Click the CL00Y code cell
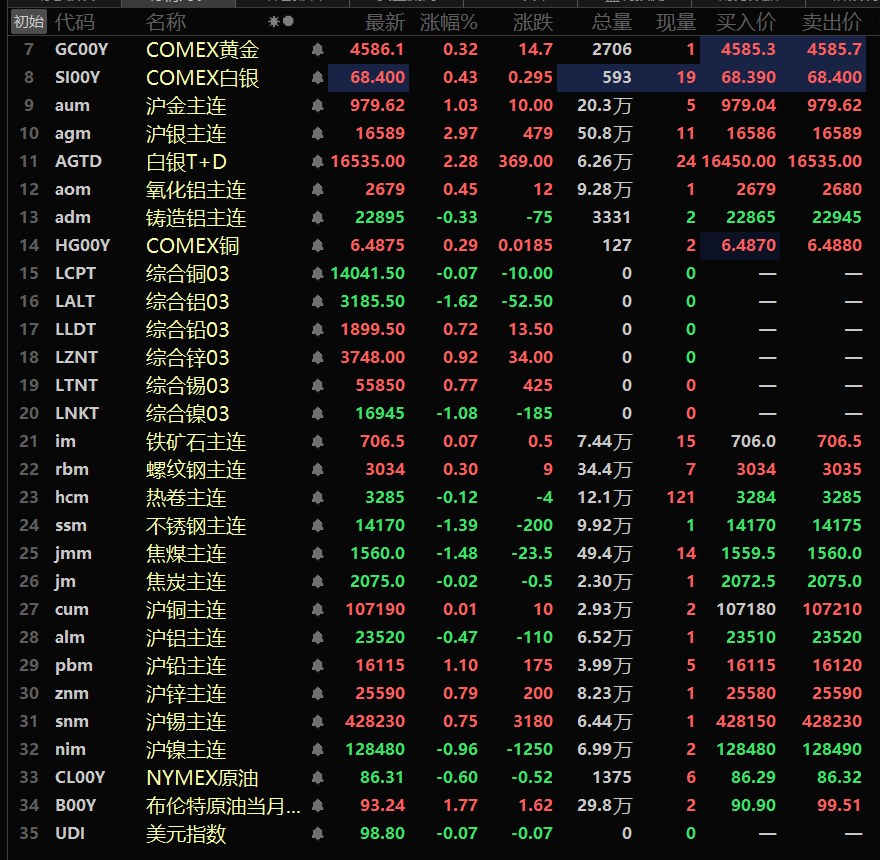This screenshot has width=880, height=860. click(x=80, y=777)
